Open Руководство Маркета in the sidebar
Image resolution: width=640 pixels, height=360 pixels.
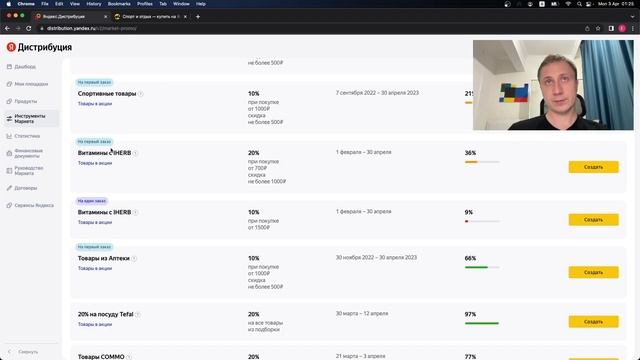25,171
